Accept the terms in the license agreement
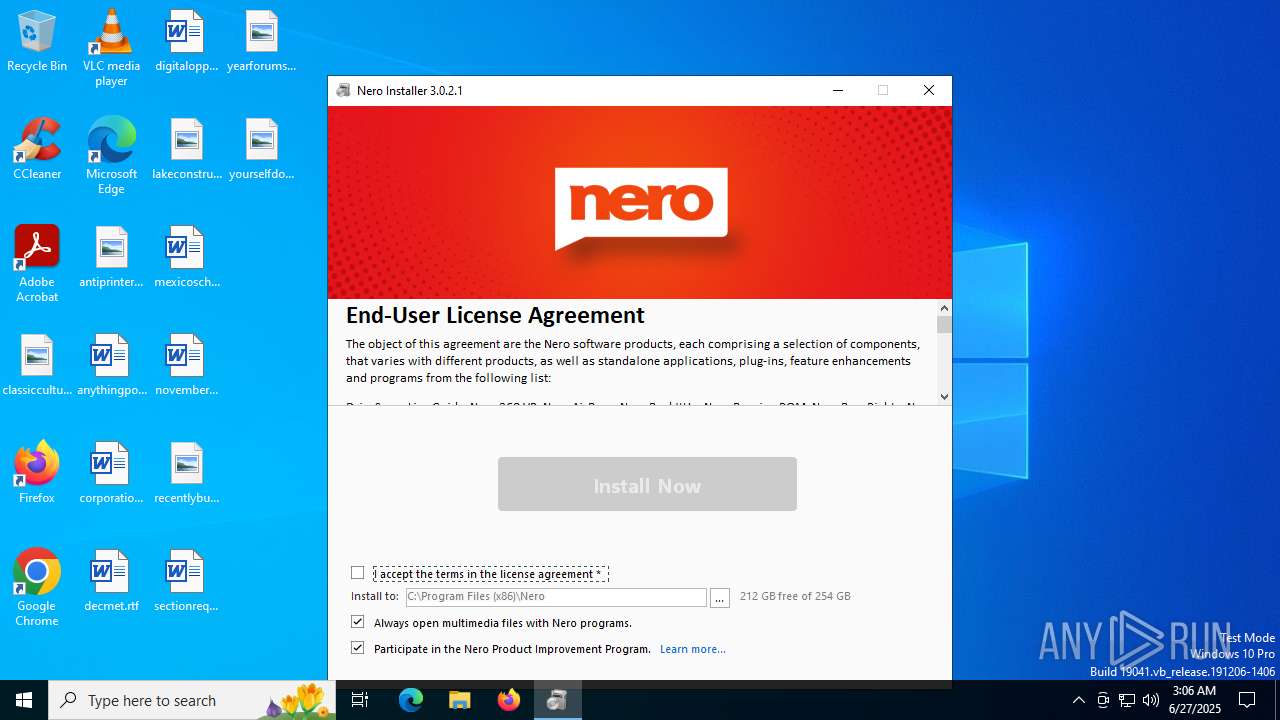The width and height of the screenshot is (1280, 720). [357, 573]
